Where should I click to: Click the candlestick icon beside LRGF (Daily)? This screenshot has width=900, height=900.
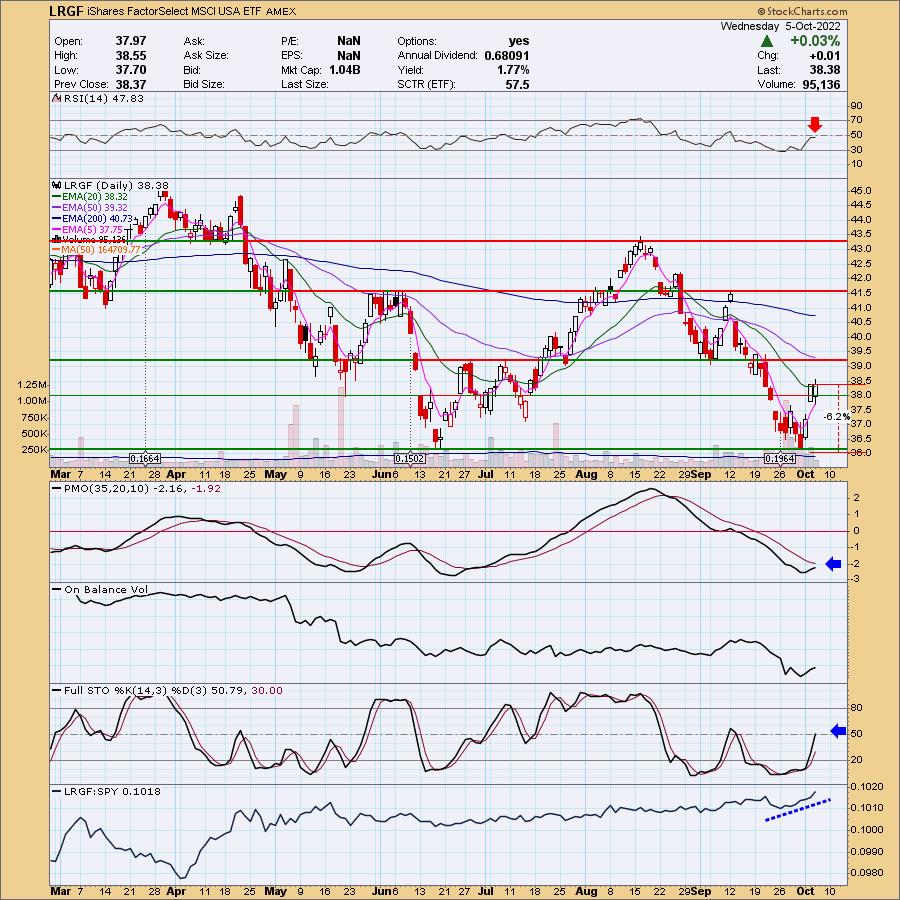point(57,185)
